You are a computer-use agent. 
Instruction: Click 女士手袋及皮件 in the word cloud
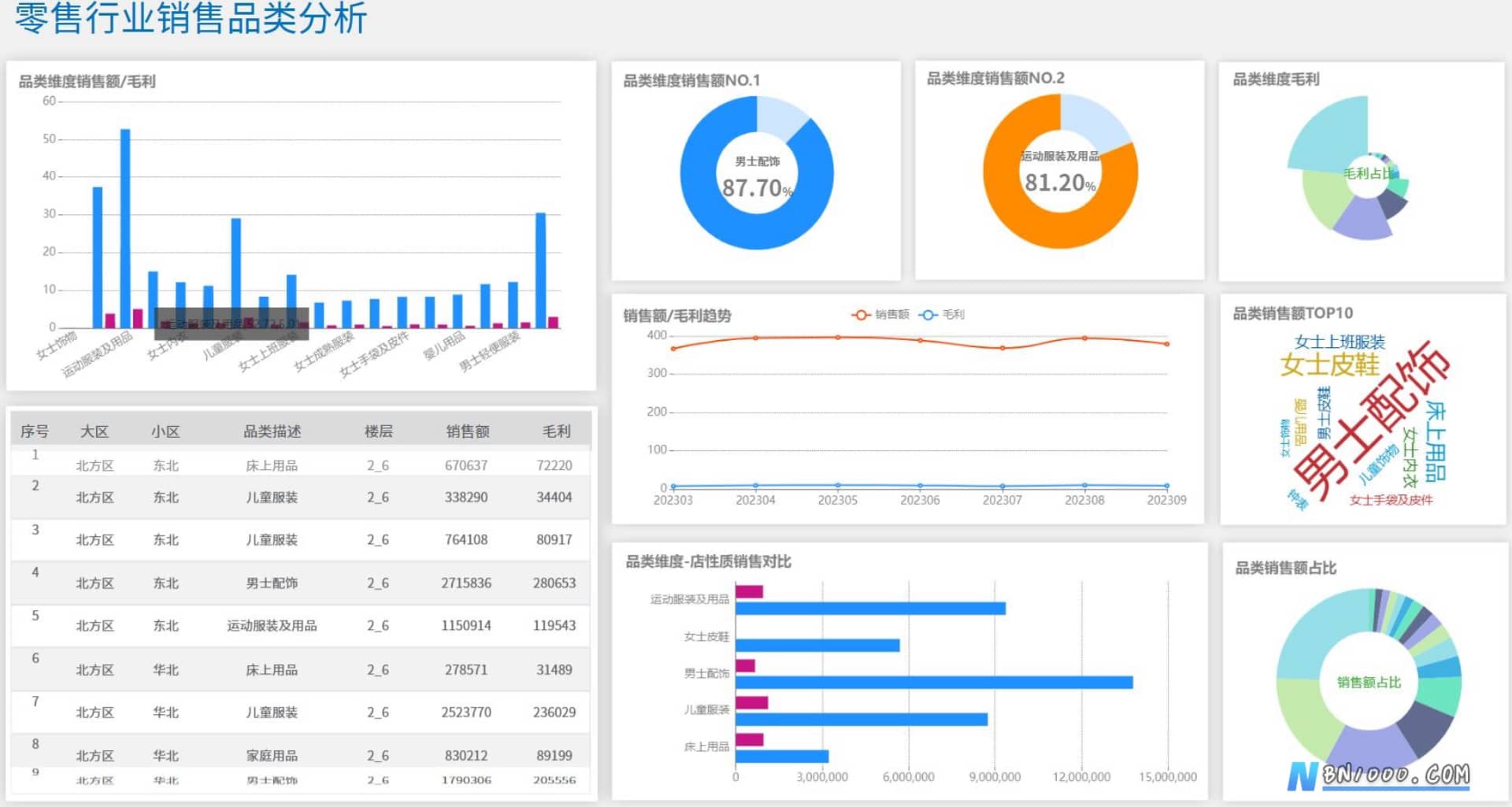tap(1391, 500)
